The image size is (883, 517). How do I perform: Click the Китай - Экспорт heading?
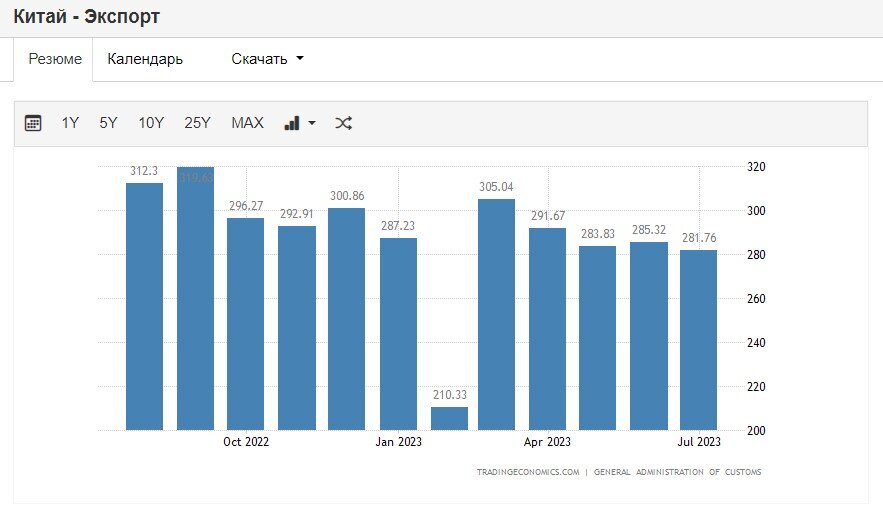(86, 16)
